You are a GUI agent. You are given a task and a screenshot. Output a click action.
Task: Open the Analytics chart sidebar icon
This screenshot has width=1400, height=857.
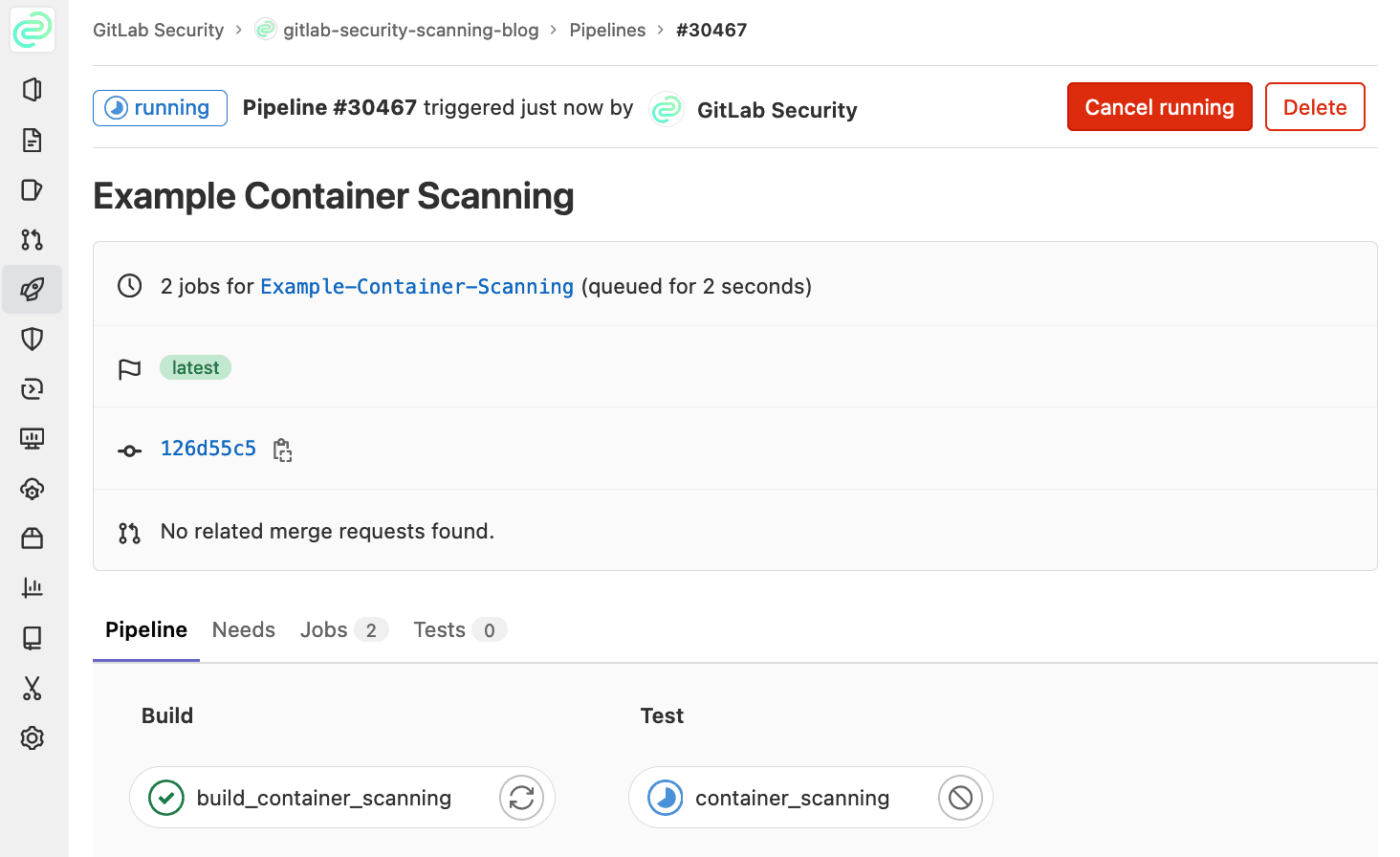pyautogui.click(x=33, y=587)
